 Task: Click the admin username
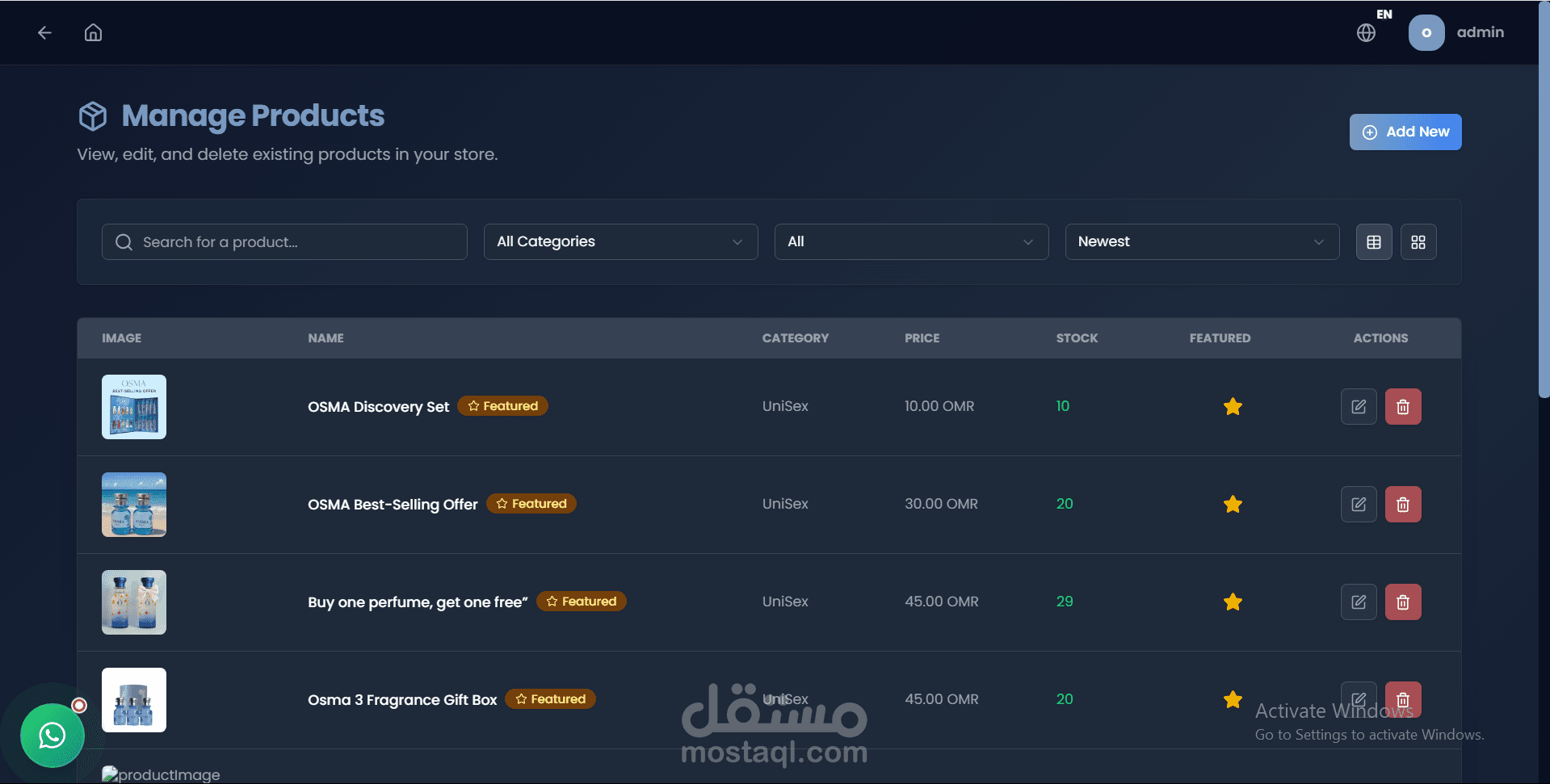[1481, 32]
